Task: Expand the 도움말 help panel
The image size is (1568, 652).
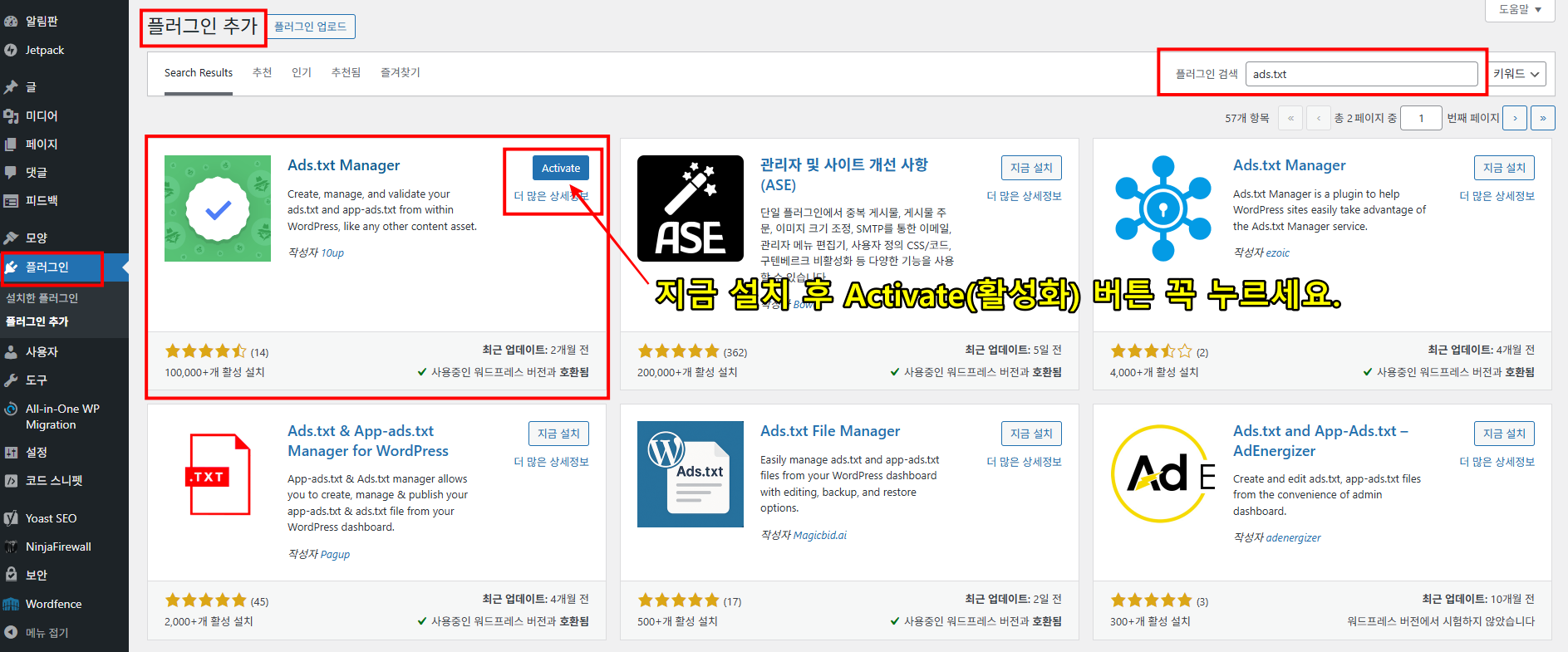Action: tap(1519, 10)
